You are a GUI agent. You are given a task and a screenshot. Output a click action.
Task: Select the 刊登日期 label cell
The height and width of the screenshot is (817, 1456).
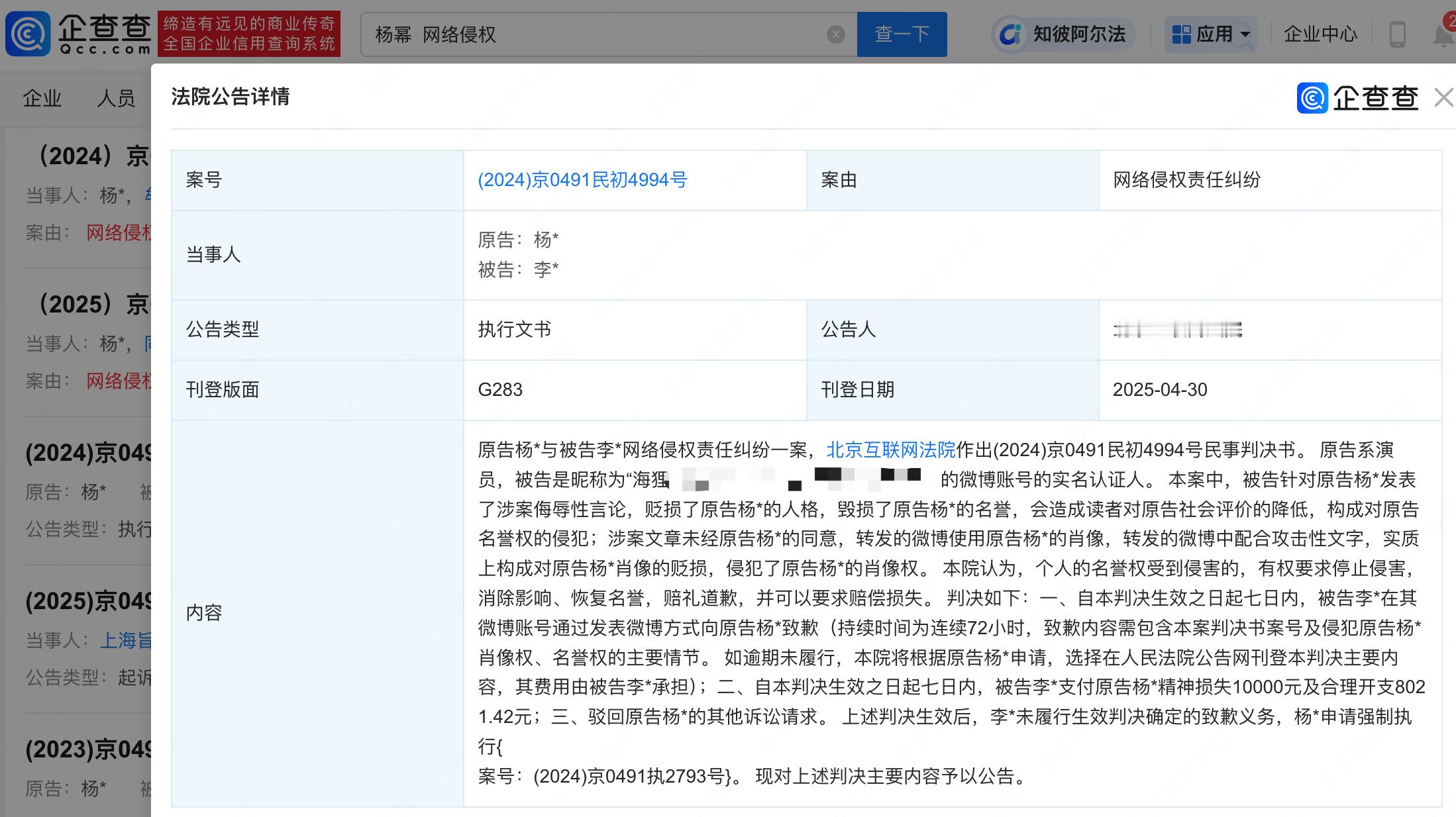[x=953, y=390]
